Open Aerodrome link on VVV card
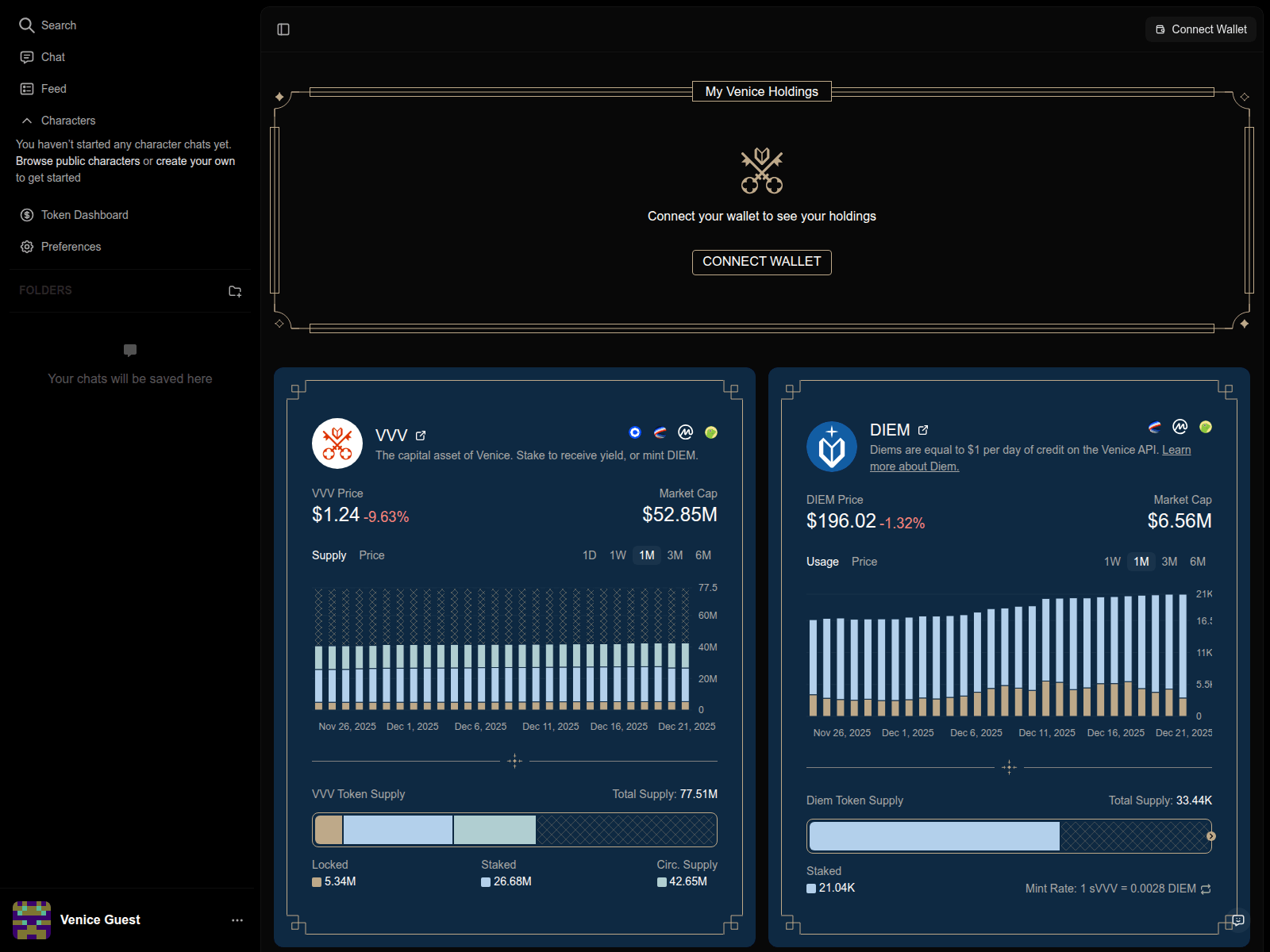The image size is (1270, 952). (660, 432)
